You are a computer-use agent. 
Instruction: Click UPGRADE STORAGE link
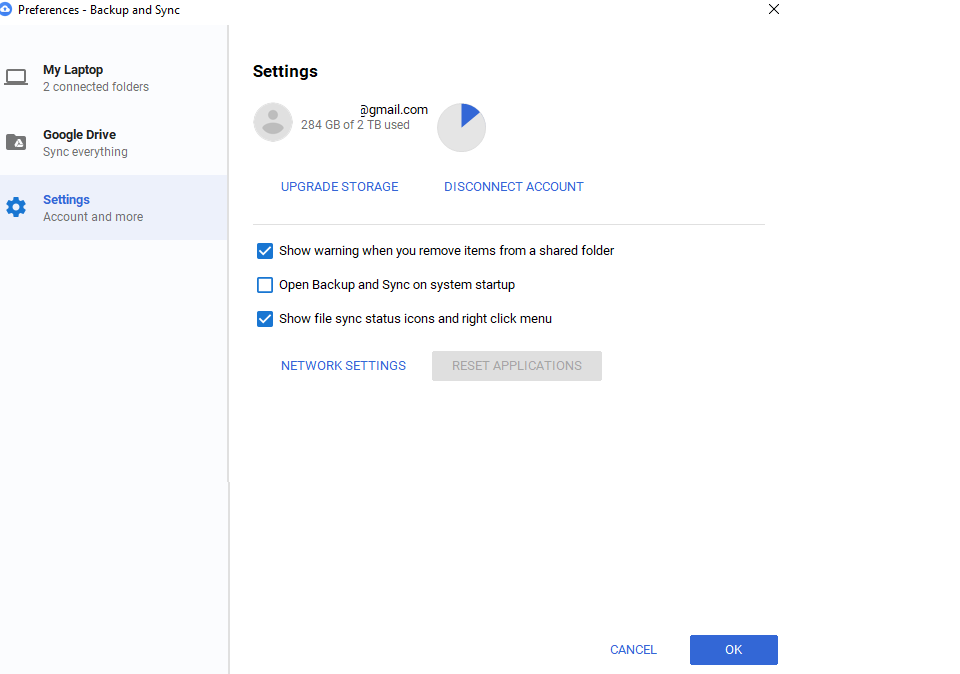click(339, 187)
